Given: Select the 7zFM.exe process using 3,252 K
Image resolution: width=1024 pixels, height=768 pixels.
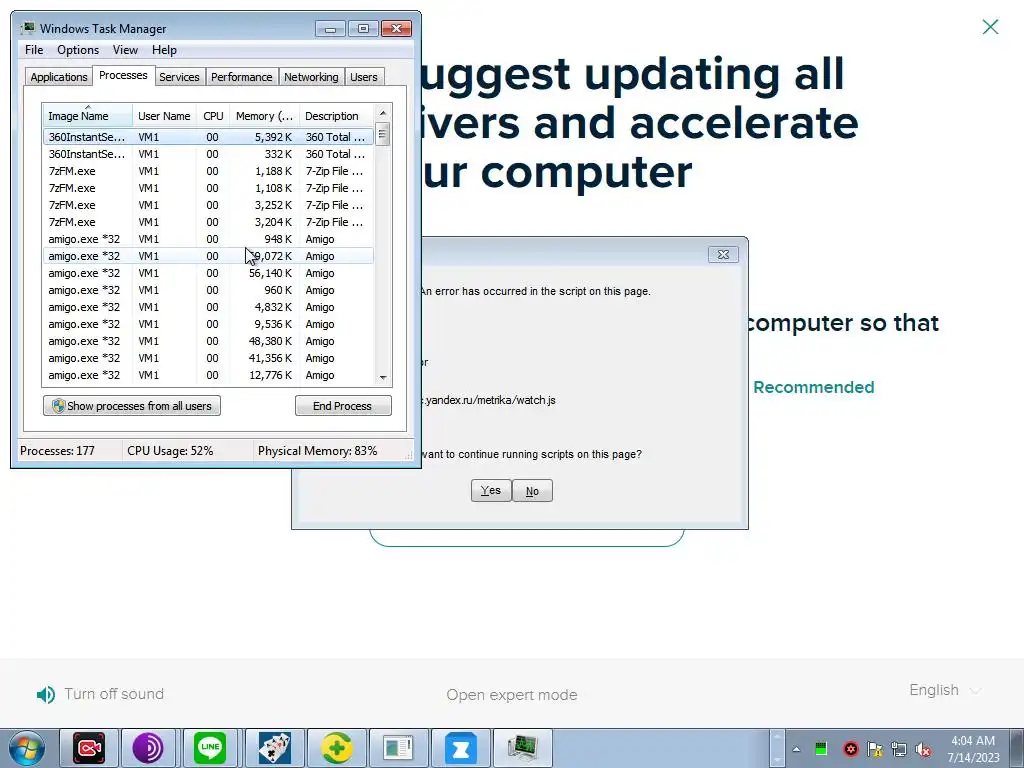Looking at the screenshot, I should (208, 205).
